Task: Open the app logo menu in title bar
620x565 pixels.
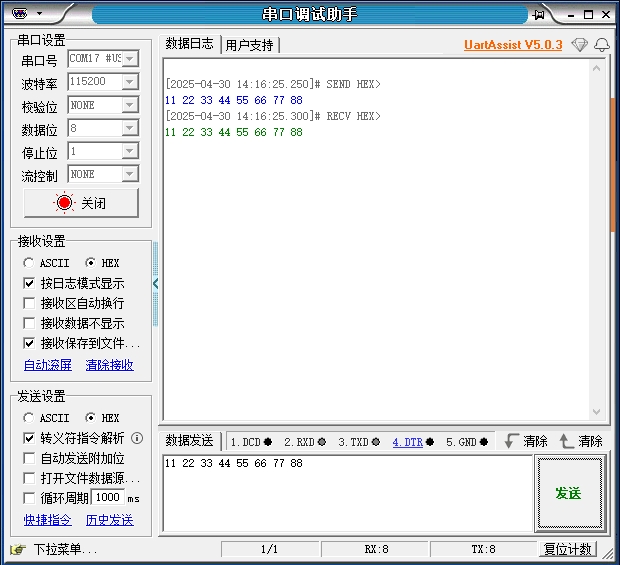Action: 19,13
